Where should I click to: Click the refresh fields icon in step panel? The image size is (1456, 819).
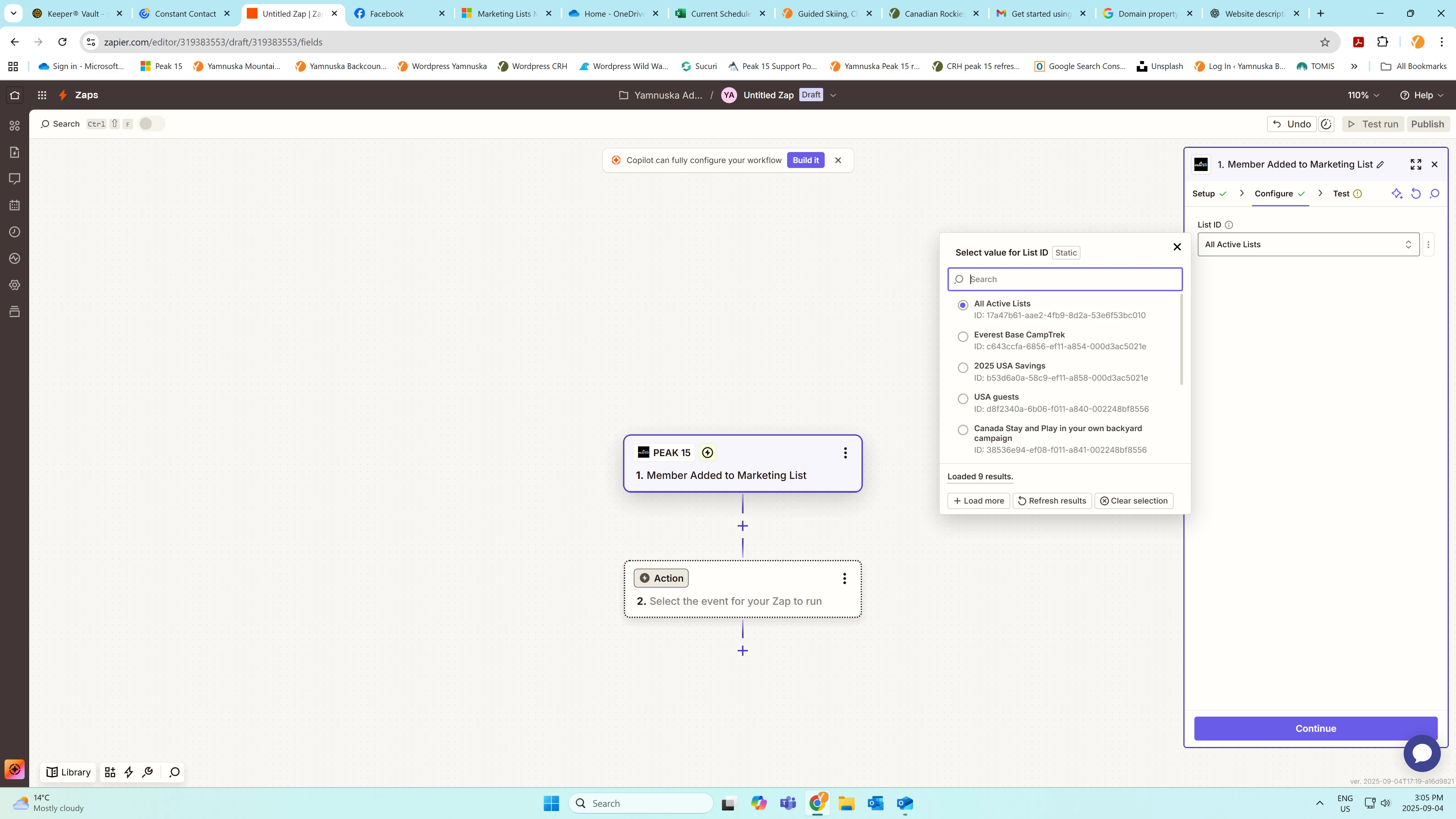click(x=1416, y=194)
